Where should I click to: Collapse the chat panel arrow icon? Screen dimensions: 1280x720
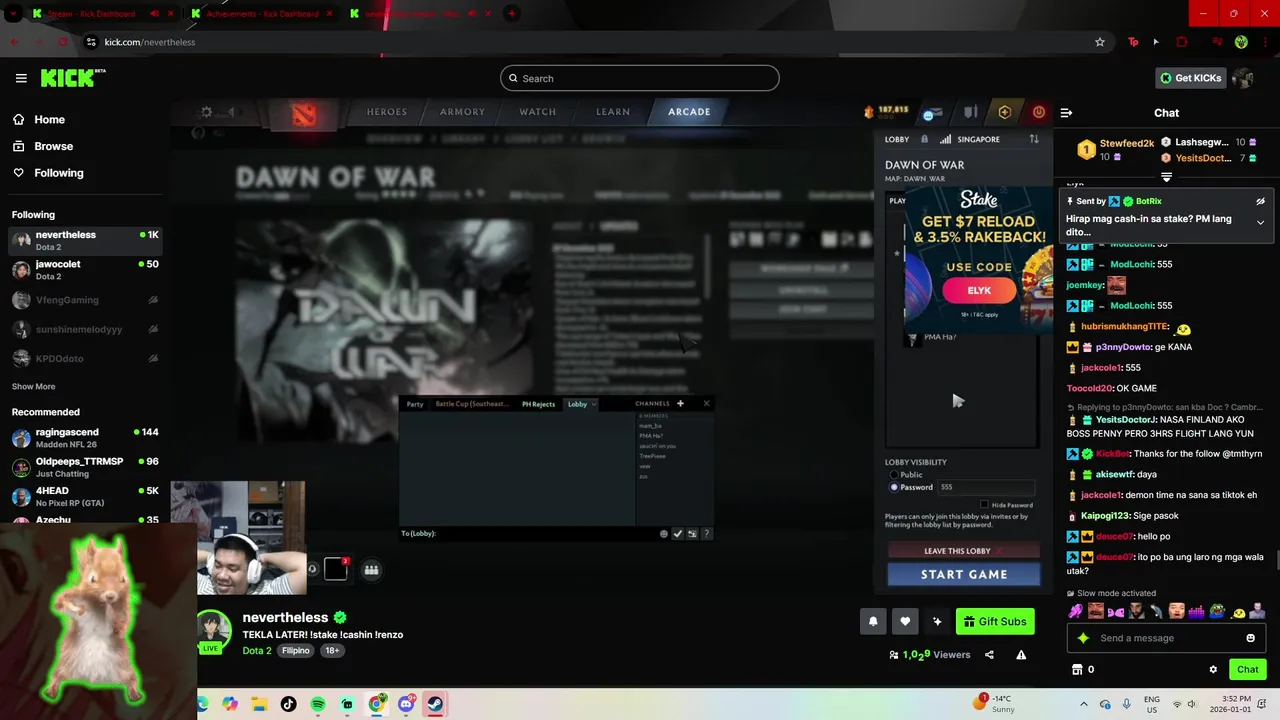(x=1066, y=113)
